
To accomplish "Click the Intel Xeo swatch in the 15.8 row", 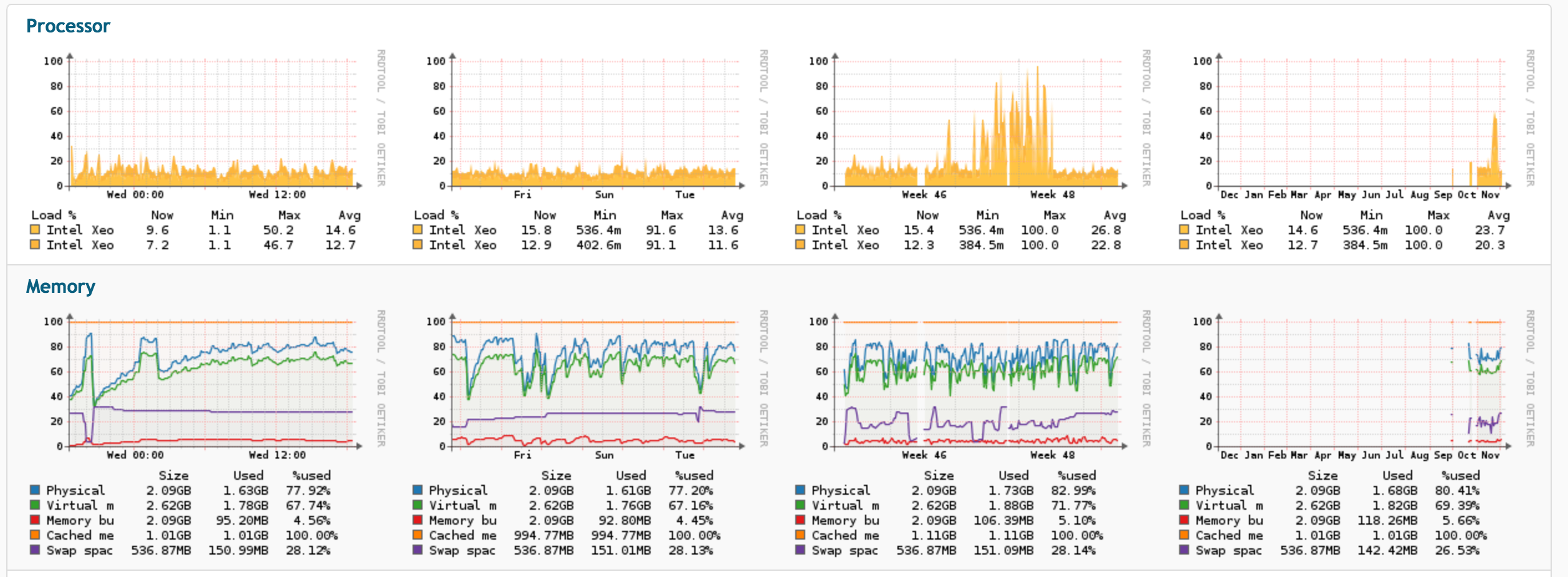I will pyautogui.click(x=418, y=229).
